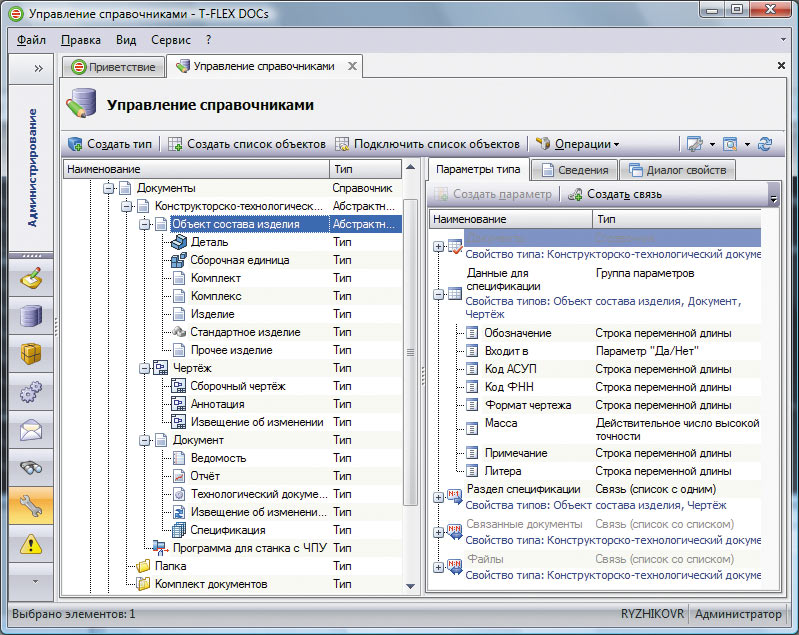Open the Вид menu
This screenshot has width=799, height=635.
[126, 40]
